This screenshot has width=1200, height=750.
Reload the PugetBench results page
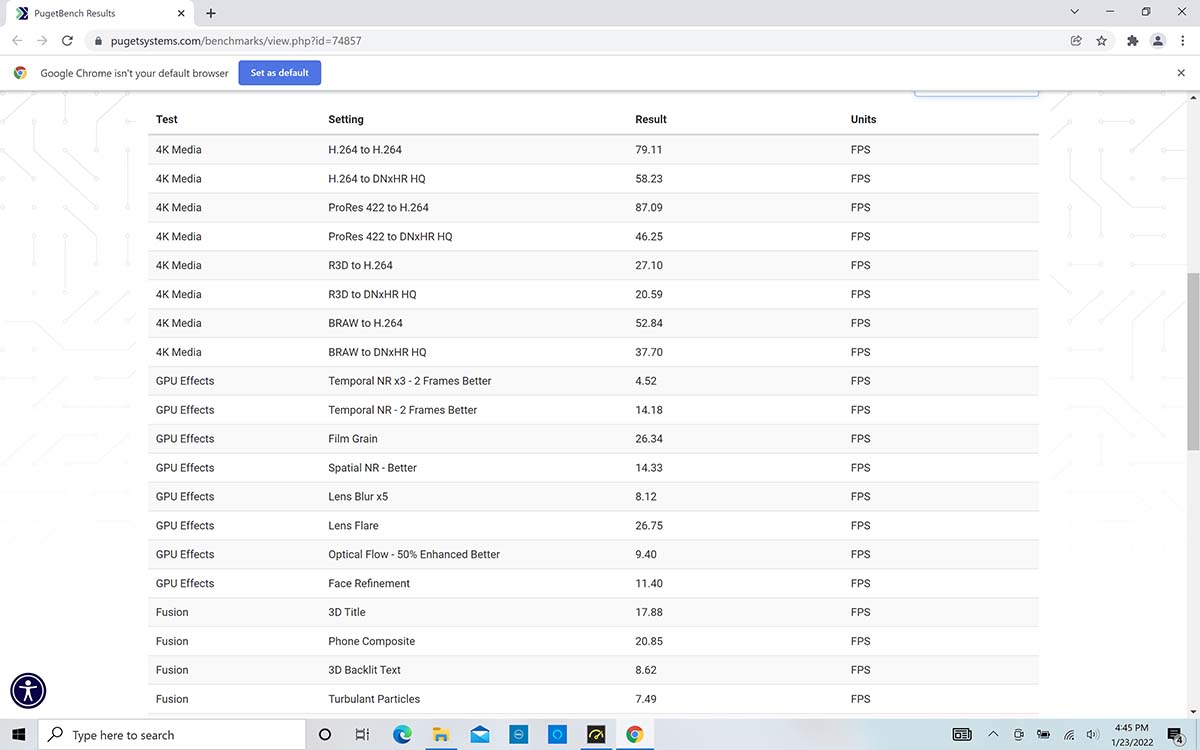(x=67, y=41)
